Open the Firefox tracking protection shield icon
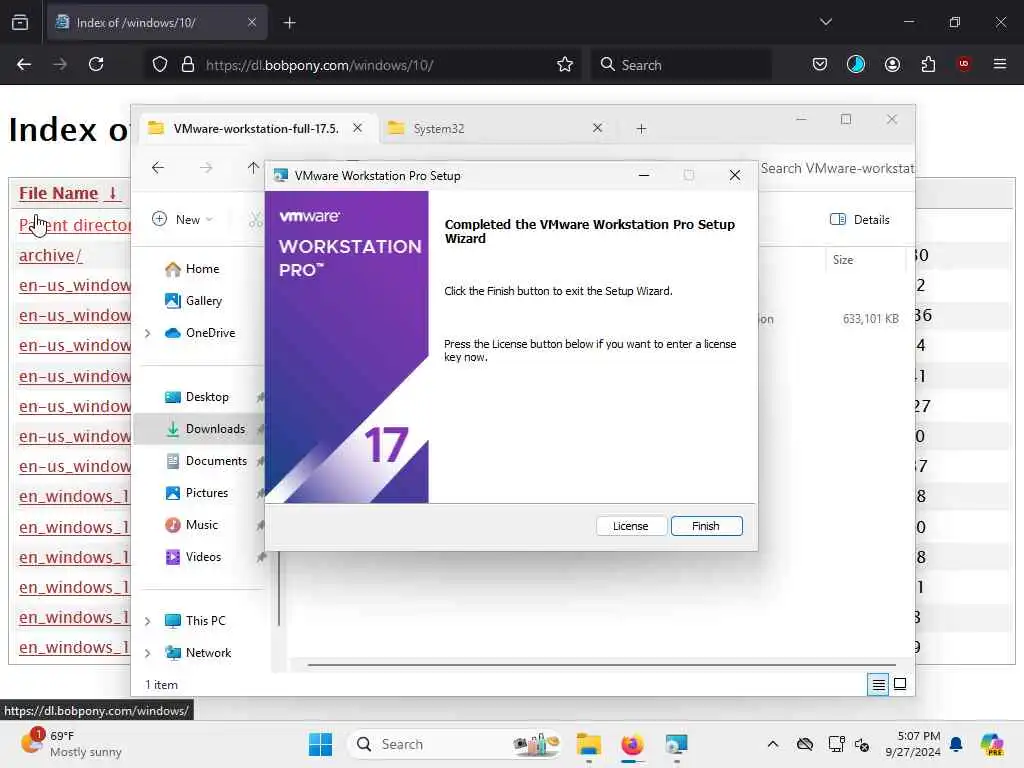Image resolution: width=1024 pixels, height=768 pixels. (160, 65)
